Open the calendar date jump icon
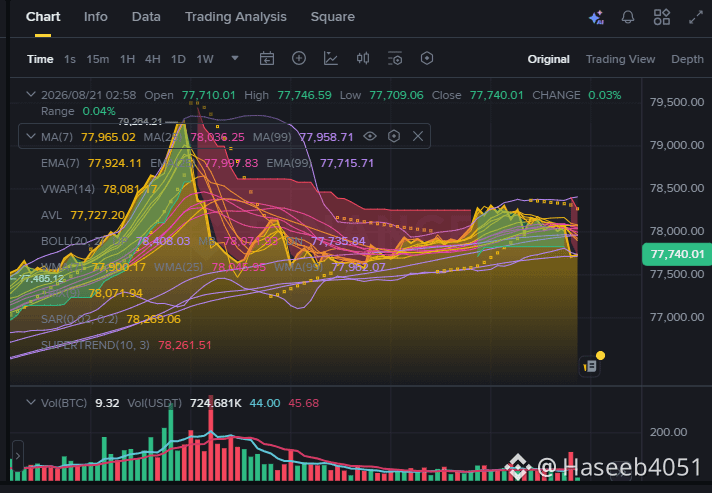 (267, 59)
